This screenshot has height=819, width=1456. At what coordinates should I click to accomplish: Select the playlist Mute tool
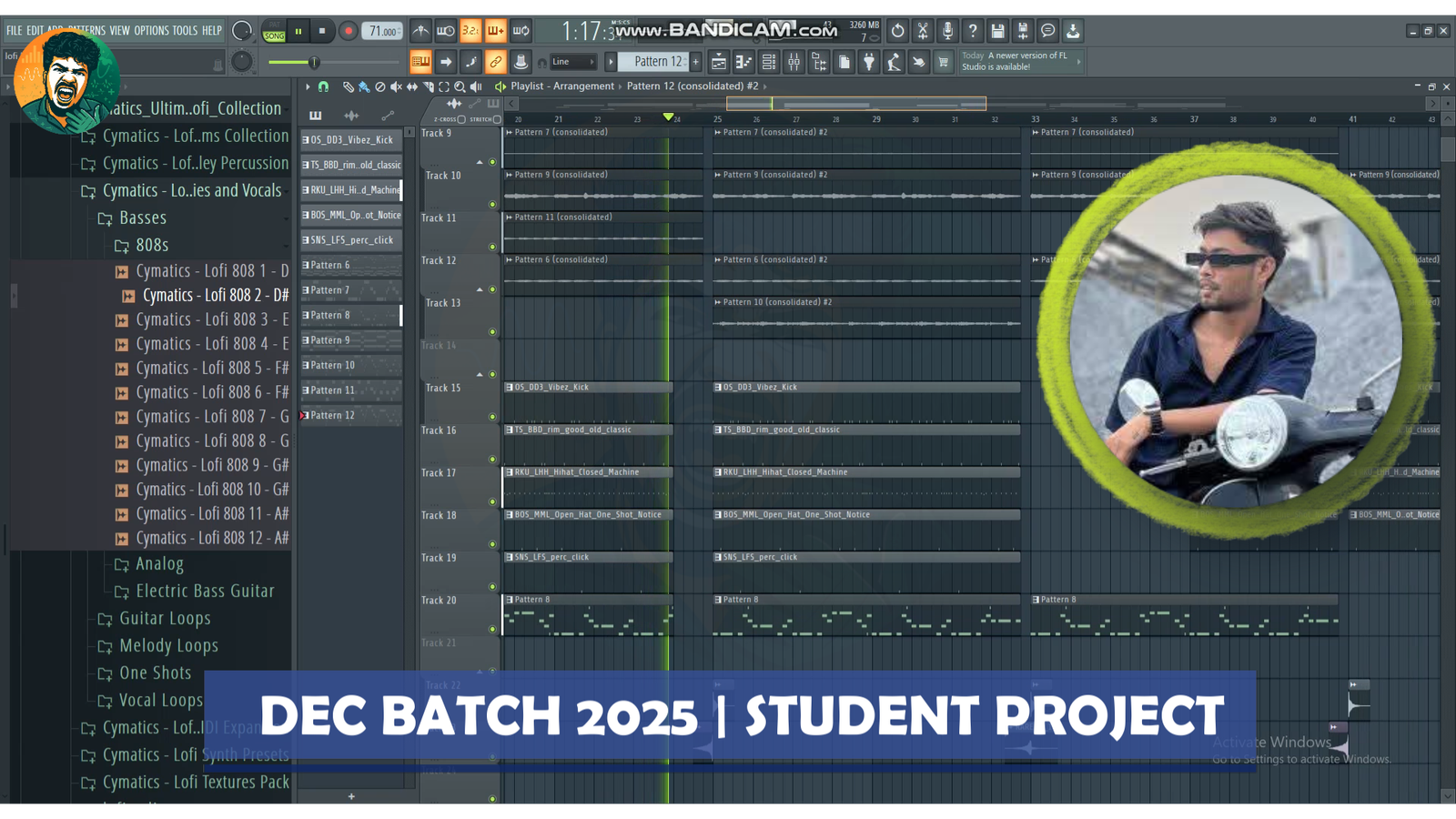point(396,86)
